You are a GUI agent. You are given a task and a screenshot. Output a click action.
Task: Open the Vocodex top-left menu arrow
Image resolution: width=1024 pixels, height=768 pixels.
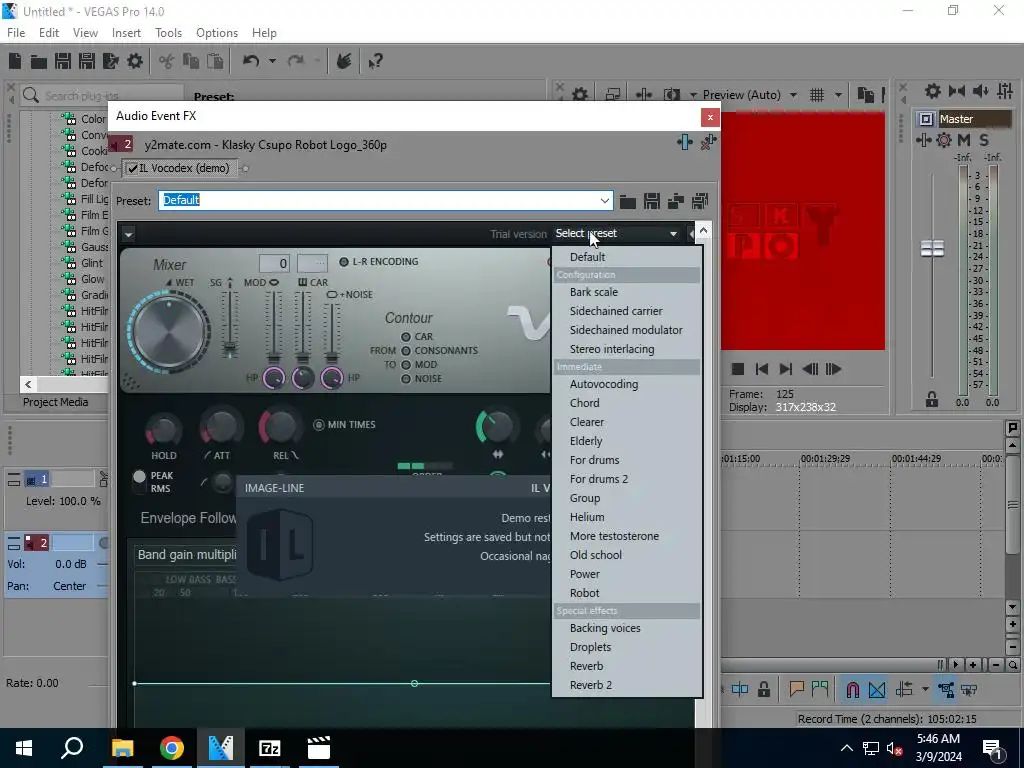(128, 234)
